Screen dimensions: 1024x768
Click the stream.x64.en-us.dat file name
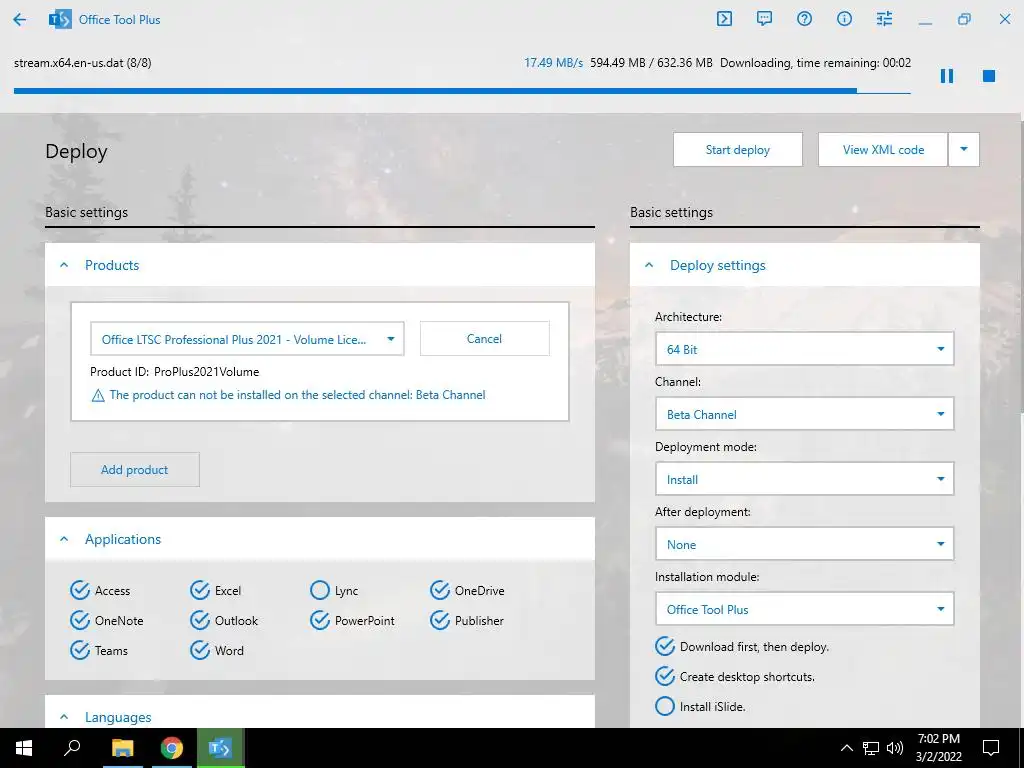pyautogui.click(x=83, y=63)
